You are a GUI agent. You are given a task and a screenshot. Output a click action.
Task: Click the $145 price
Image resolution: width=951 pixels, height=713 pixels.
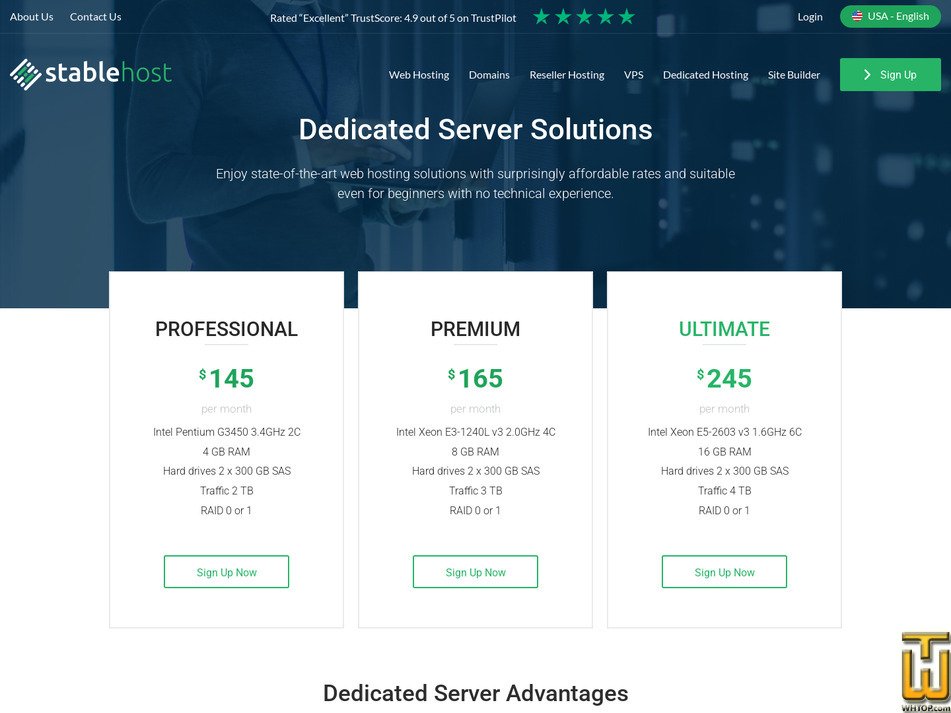tap(226, 378)
